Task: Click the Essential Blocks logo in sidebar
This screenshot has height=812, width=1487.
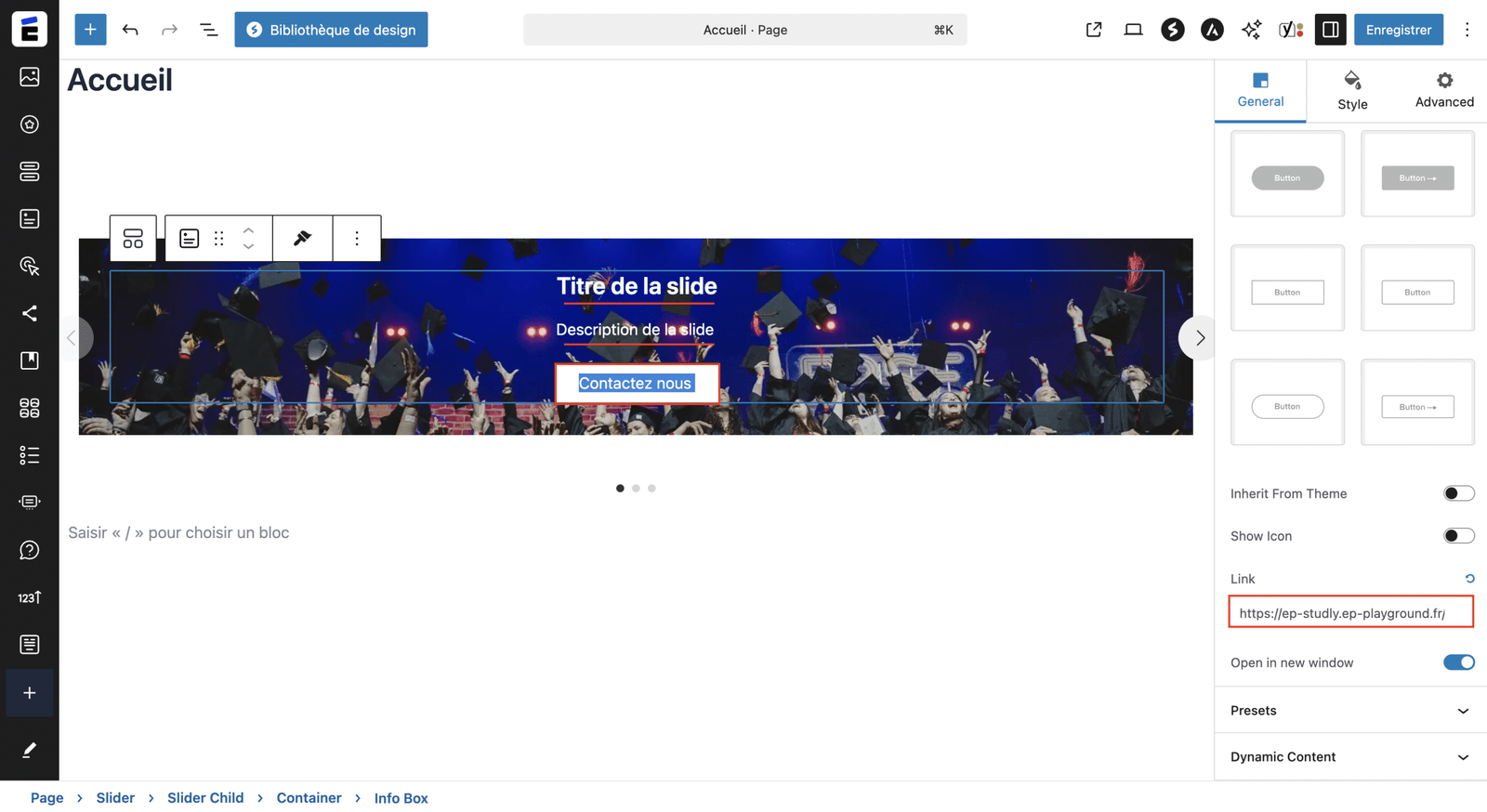Action: pos(30,30)
